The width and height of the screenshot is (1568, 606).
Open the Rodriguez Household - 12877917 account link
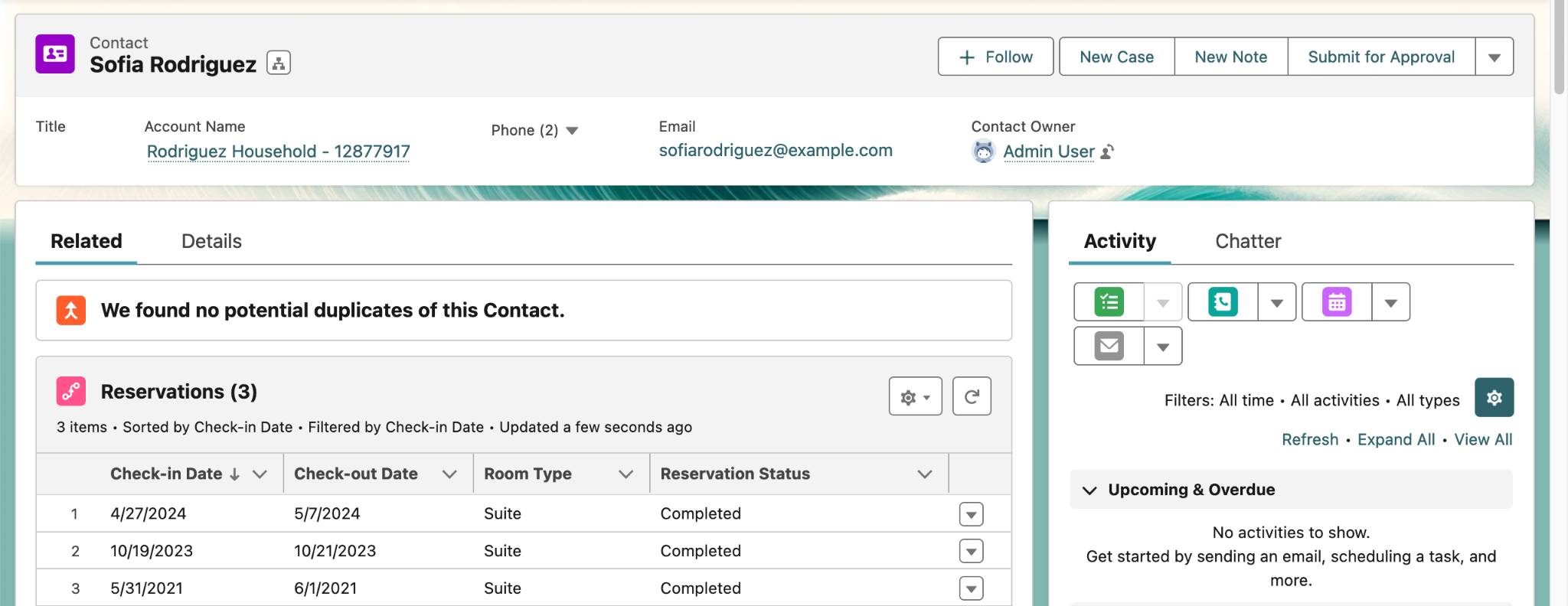(279, 151)
